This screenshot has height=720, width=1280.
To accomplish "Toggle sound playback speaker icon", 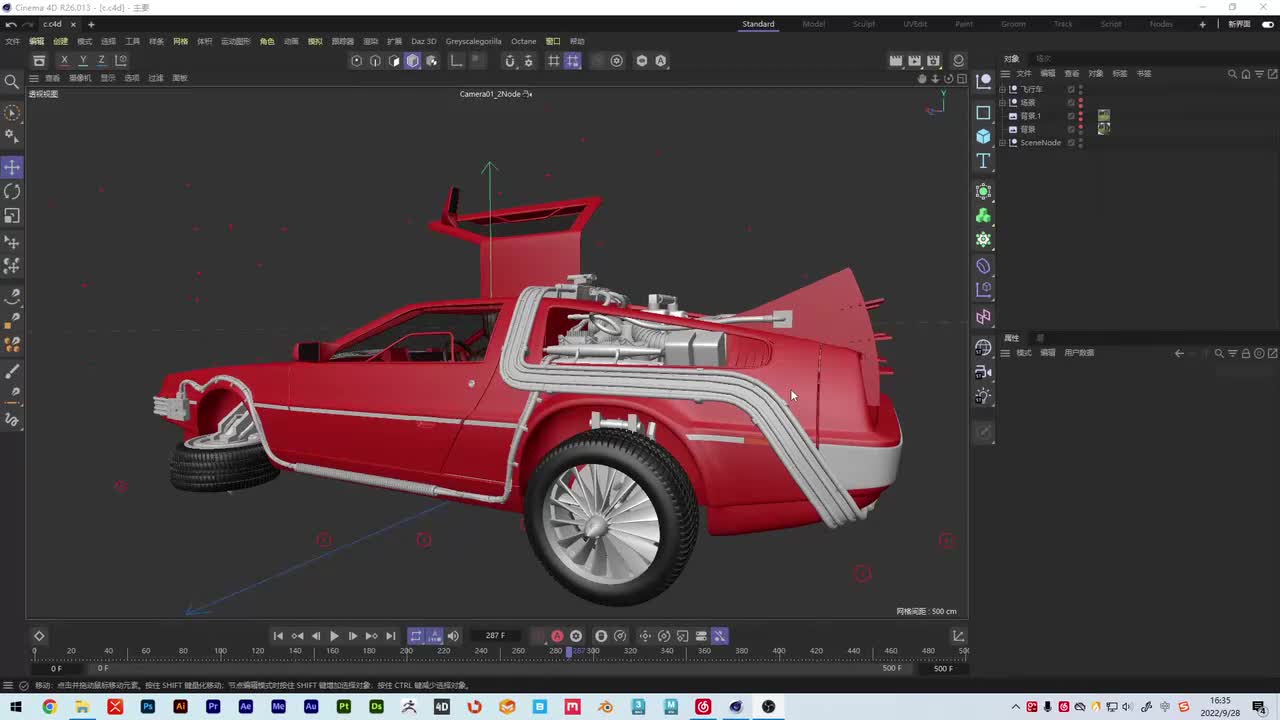I will click(453, 636).
